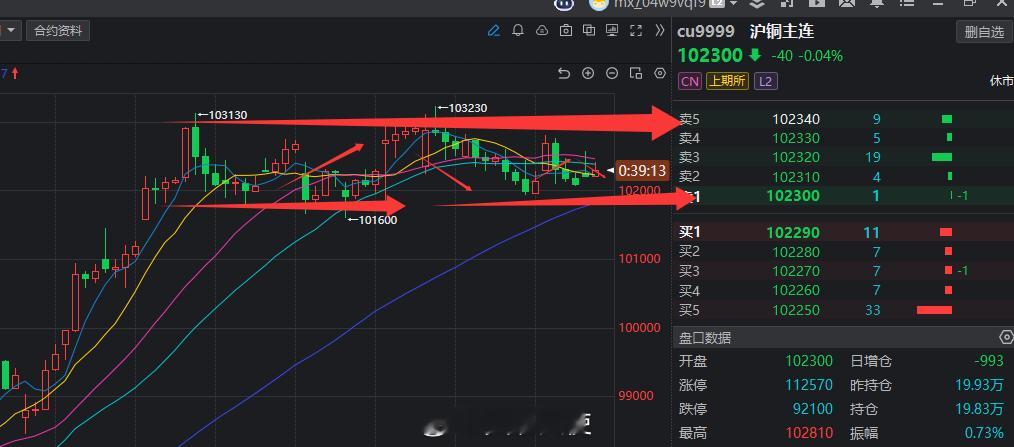Select the 卖5 row price 102340
1014x447 pixels.
click(796, 119)
